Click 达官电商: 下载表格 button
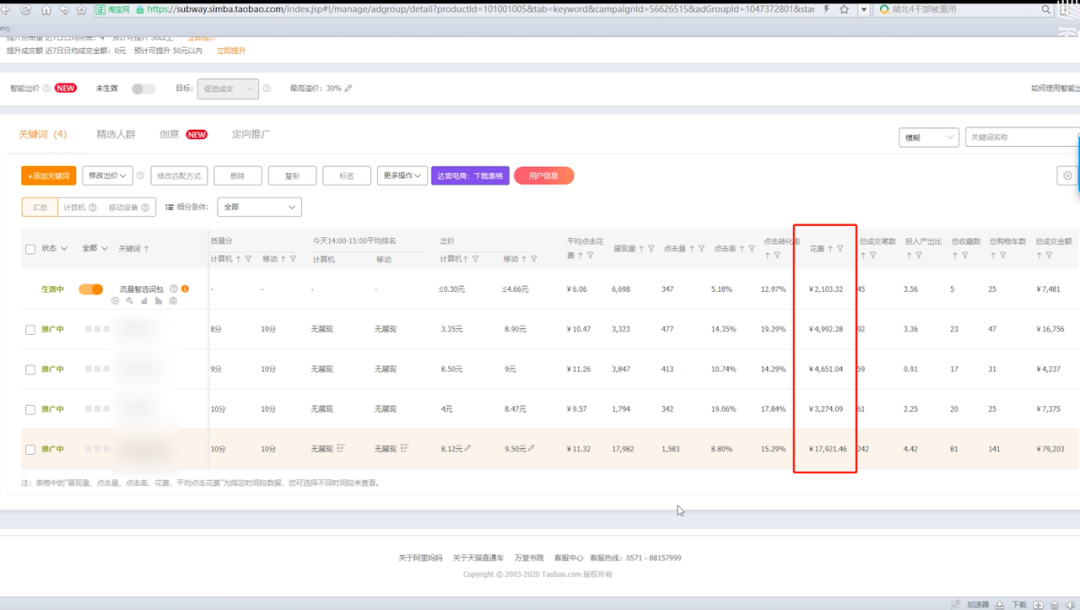The width and height of the screenshot is (1080, 610). click(x=470, y=176)
